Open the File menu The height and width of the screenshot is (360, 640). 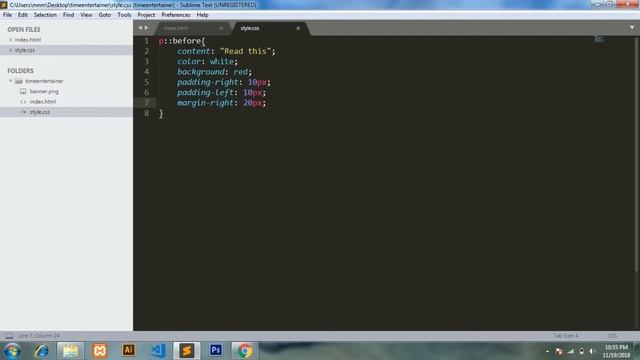pyautogui.click(x=7, y=15)
